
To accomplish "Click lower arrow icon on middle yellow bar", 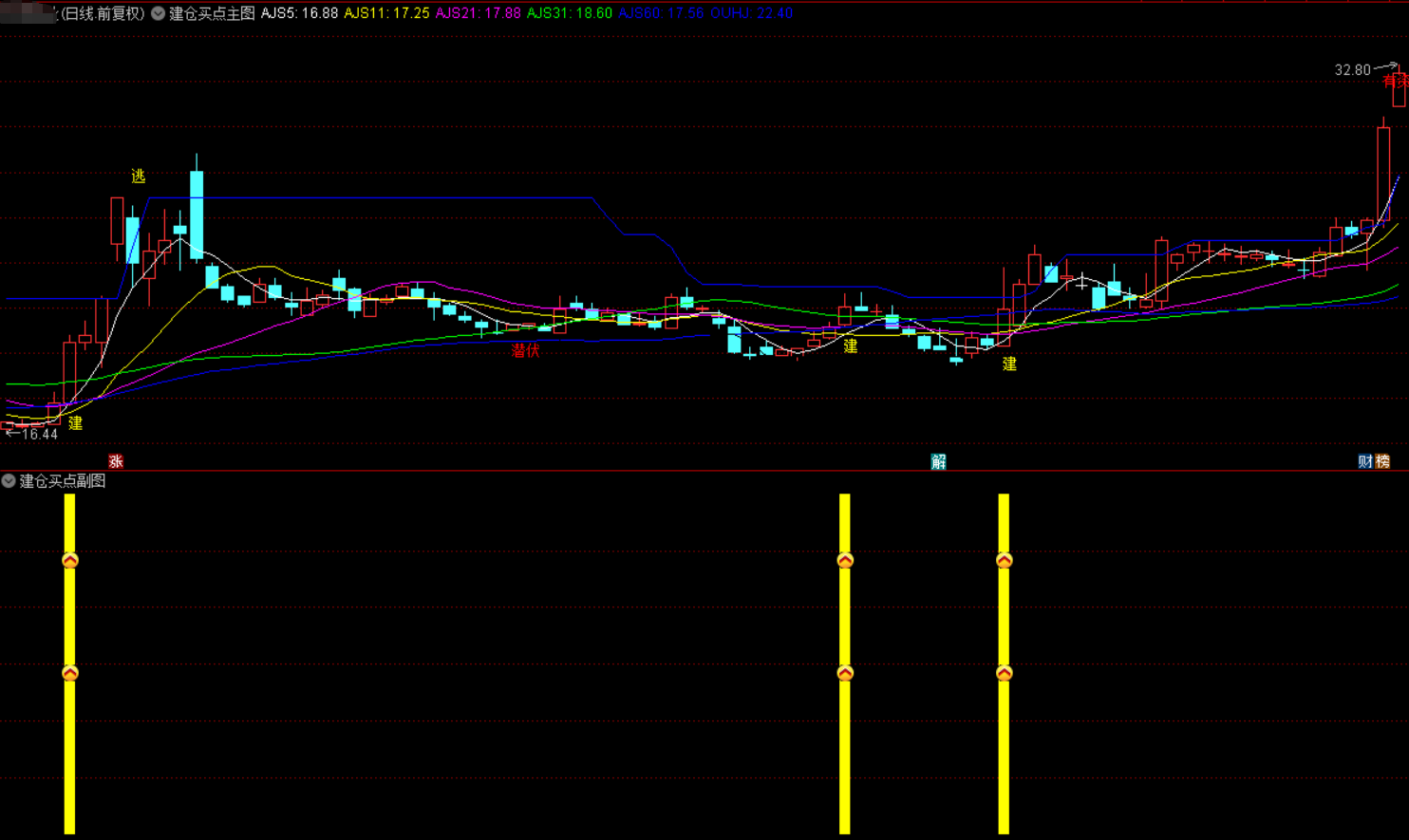I will (845, 673).
